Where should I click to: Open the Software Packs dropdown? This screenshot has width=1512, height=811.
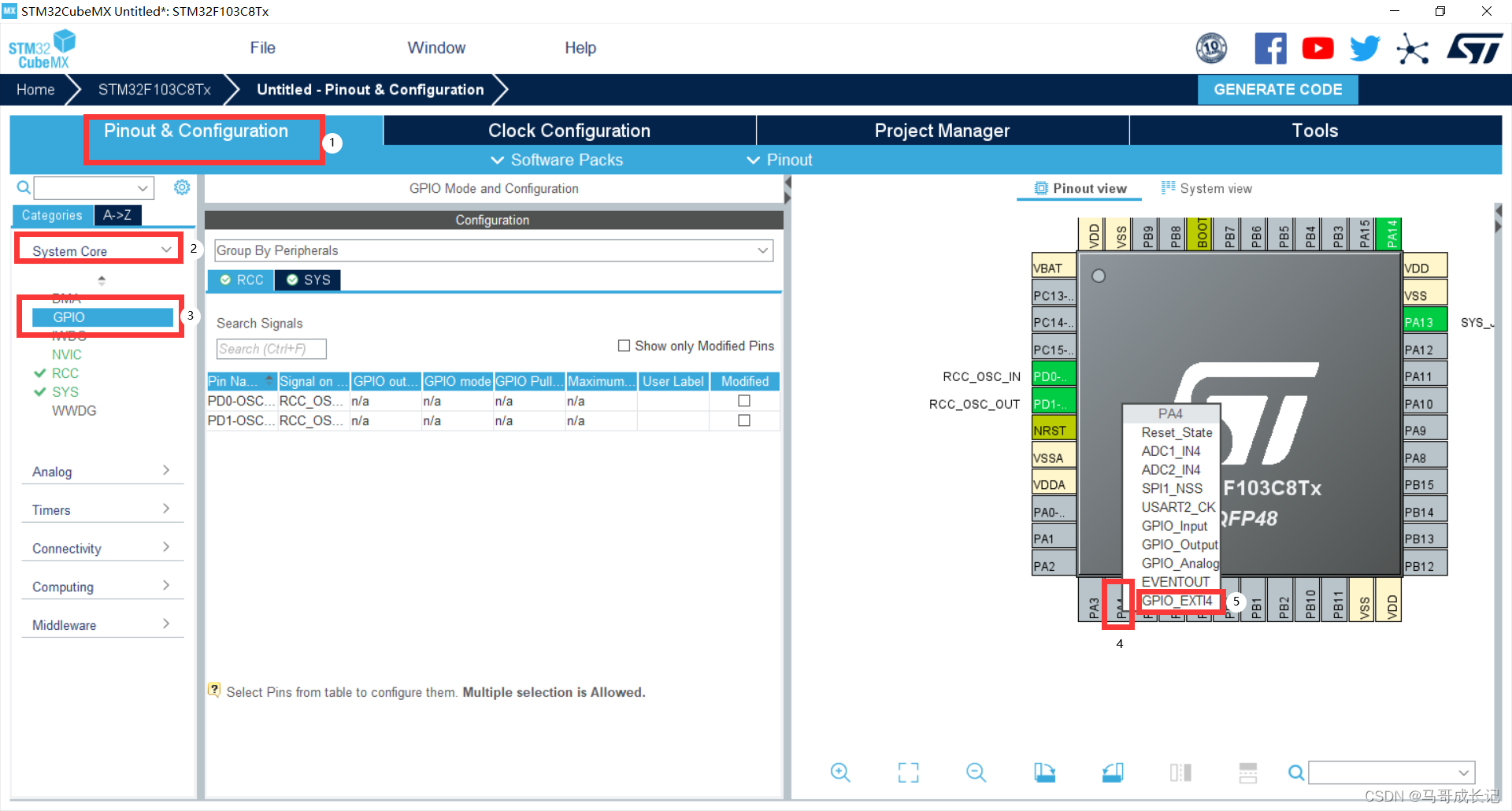(557, 160)
